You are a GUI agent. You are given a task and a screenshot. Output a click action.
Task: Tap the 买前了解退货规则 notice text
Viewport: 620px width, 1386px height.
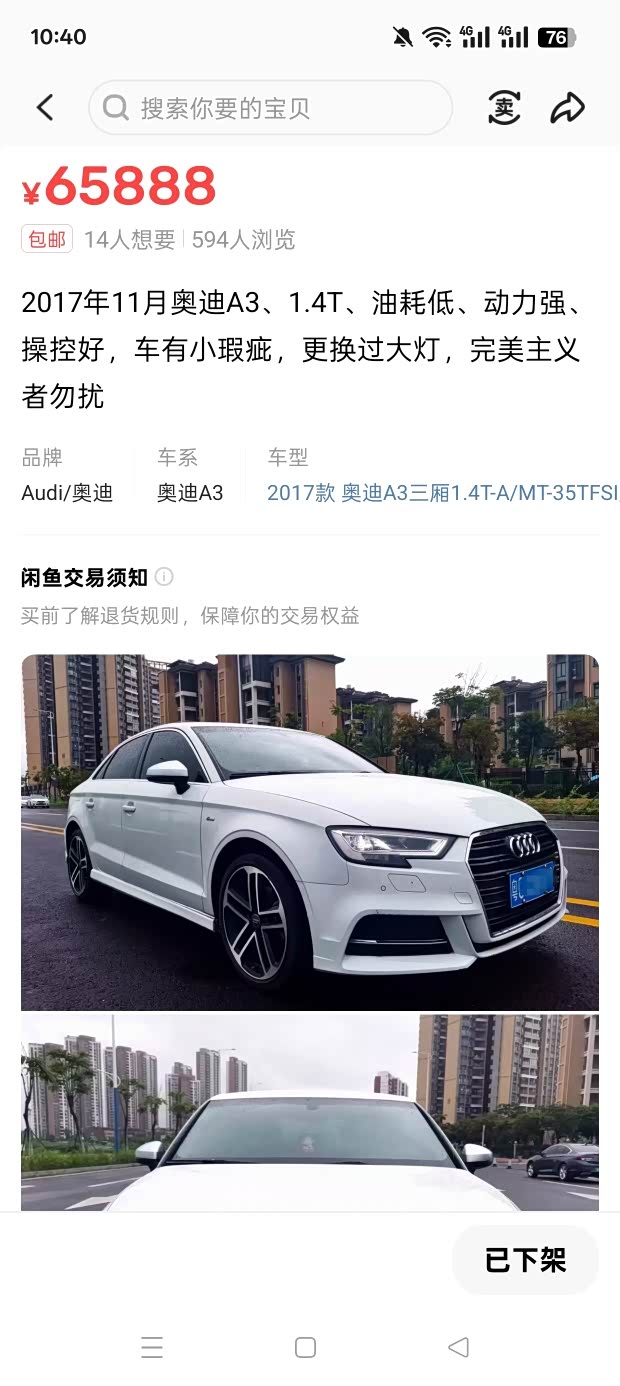pyautogui.click(x=190, y=616)
